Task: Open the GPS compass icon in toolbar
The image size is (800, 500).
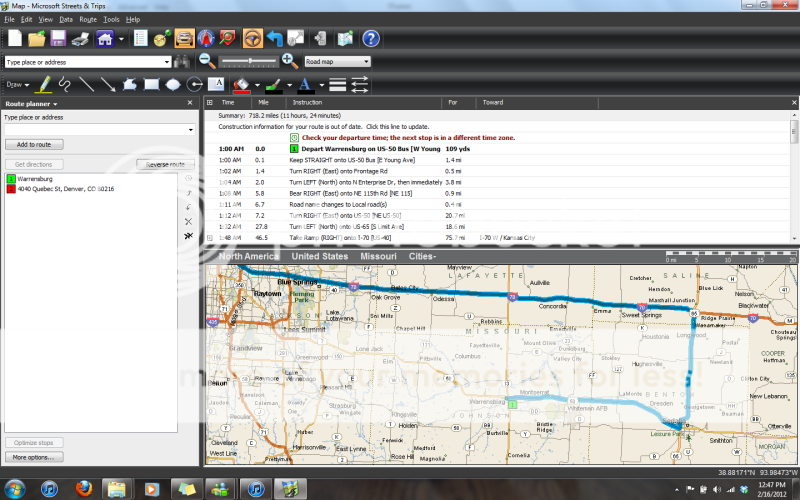Action: point(206,38)
